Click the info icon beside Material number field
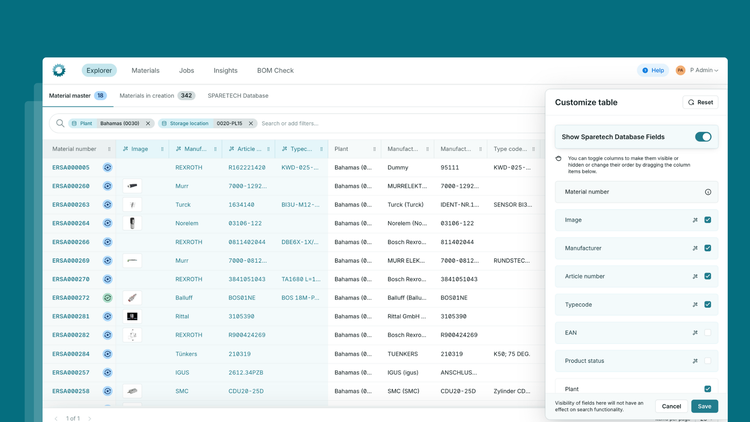This screenshot has width=750, height=422. tap(708, 192)
